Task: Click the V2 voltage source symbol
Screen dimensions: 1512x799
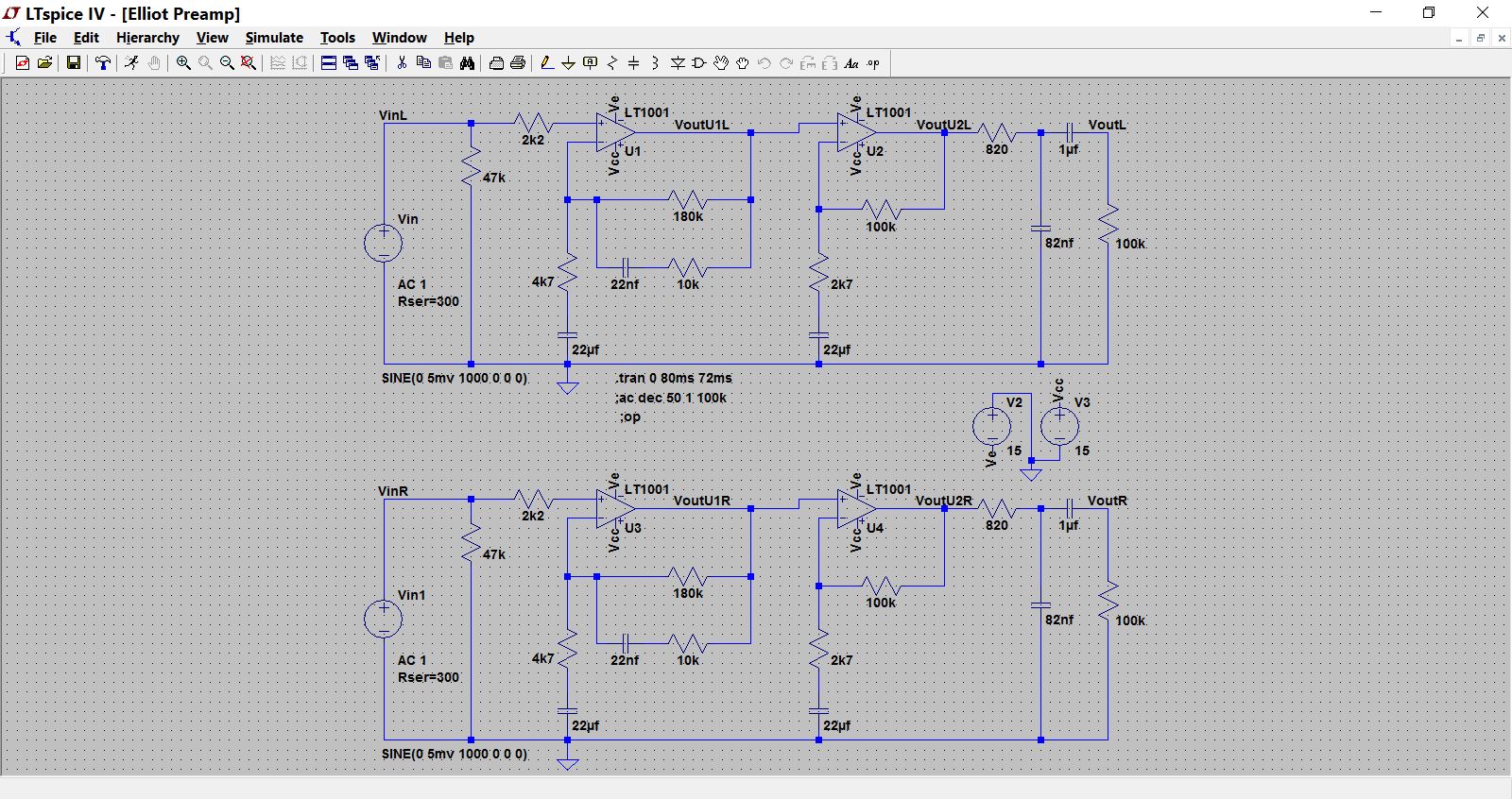Action: pyautogui.click(x=991, y=426)
